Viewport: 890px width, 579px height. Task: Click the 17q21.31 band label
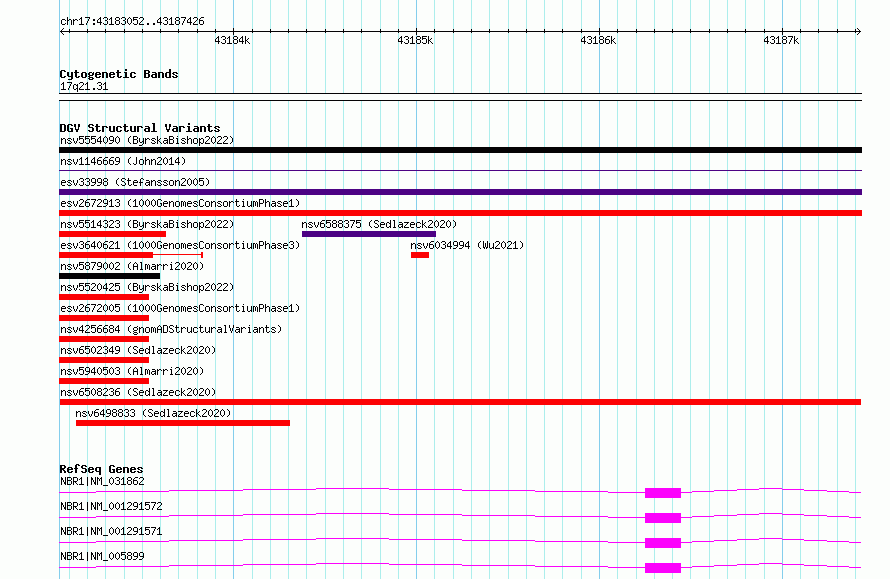coord(84,86)
